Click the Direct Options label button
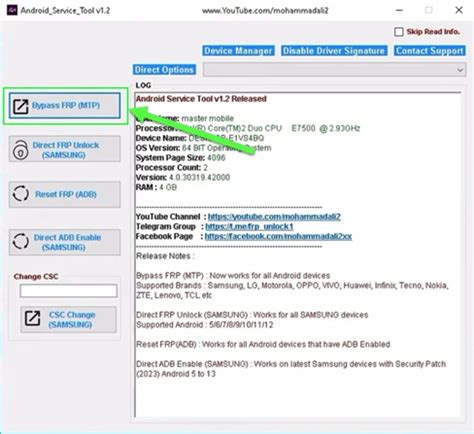The width and height of the screenshot is (474, 434). point(164,70)
